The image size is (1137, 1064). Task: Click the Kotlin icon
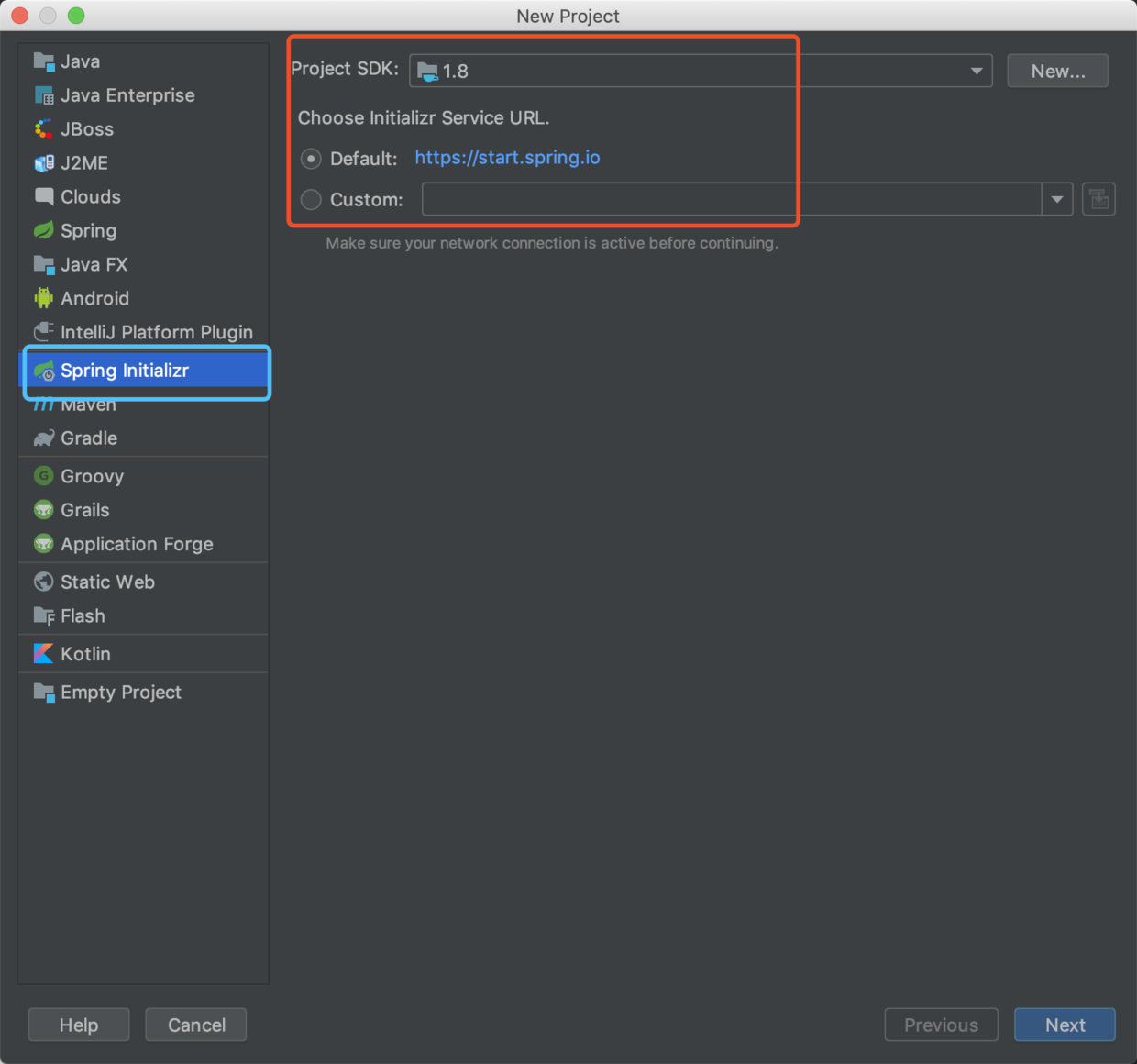coord(43,653)
